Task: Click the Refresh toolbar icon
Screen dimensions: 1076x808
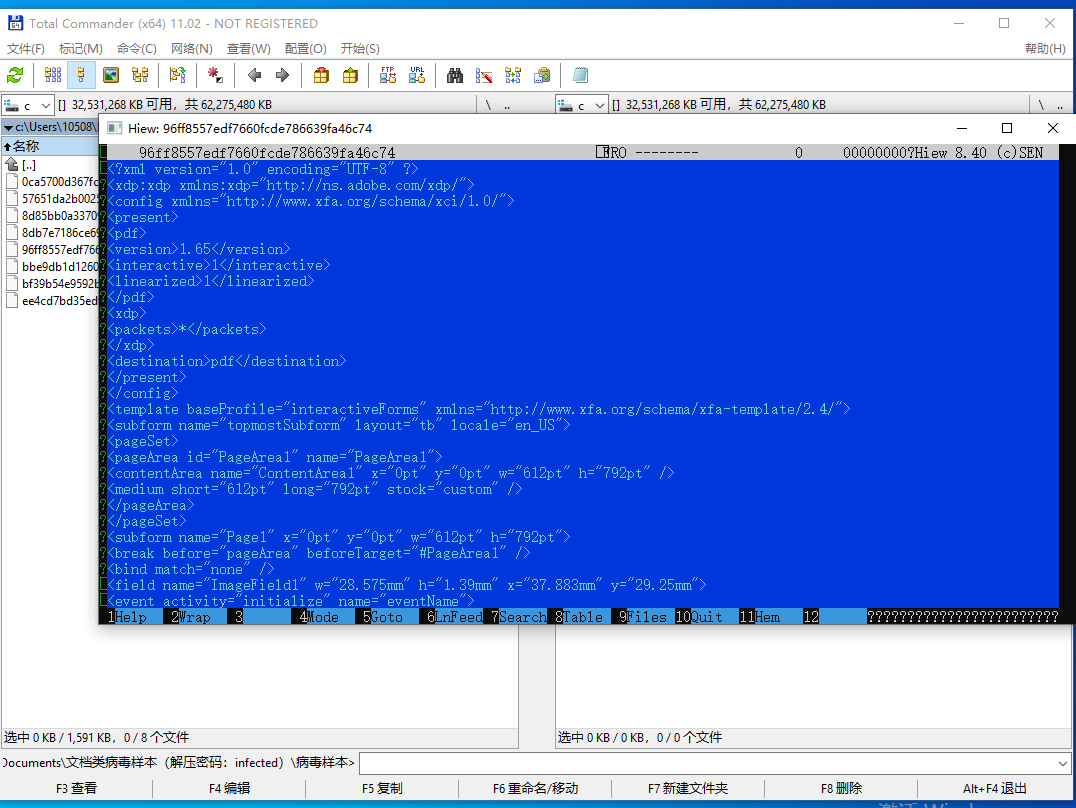Action: [x=15, y=76]
